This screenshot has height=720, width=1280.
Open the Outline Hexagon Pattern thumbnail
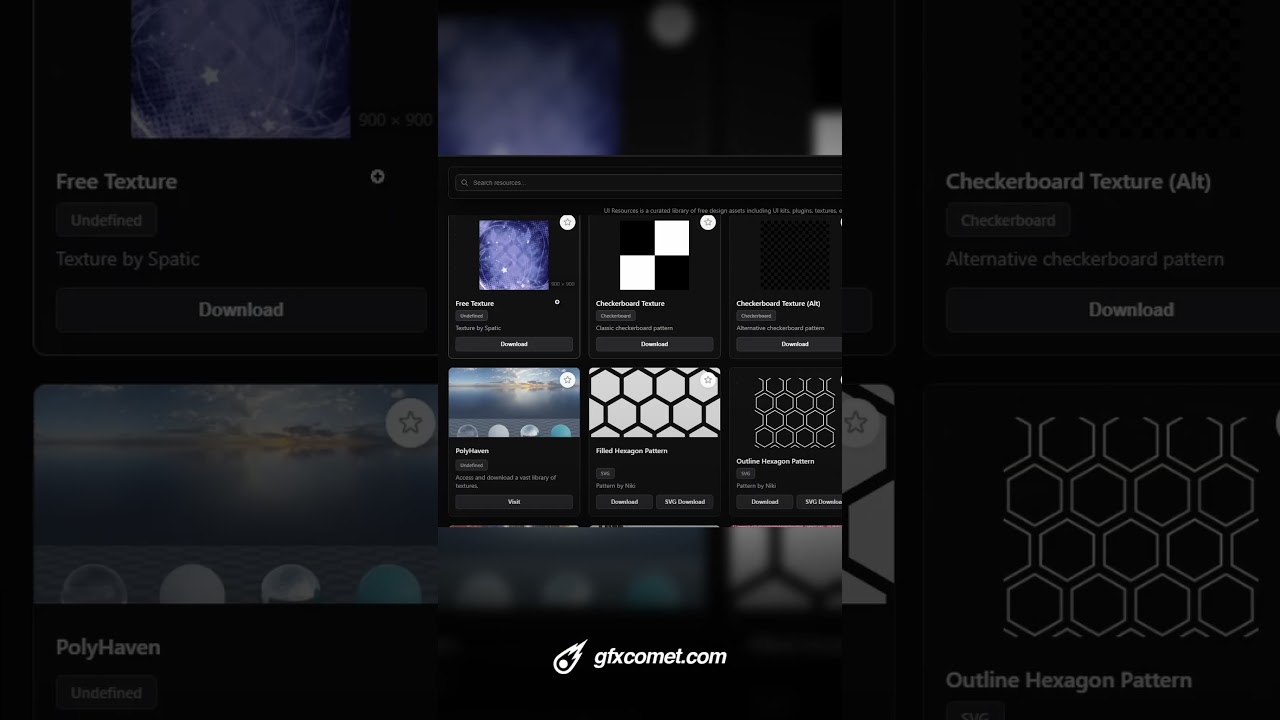[795, 412]
